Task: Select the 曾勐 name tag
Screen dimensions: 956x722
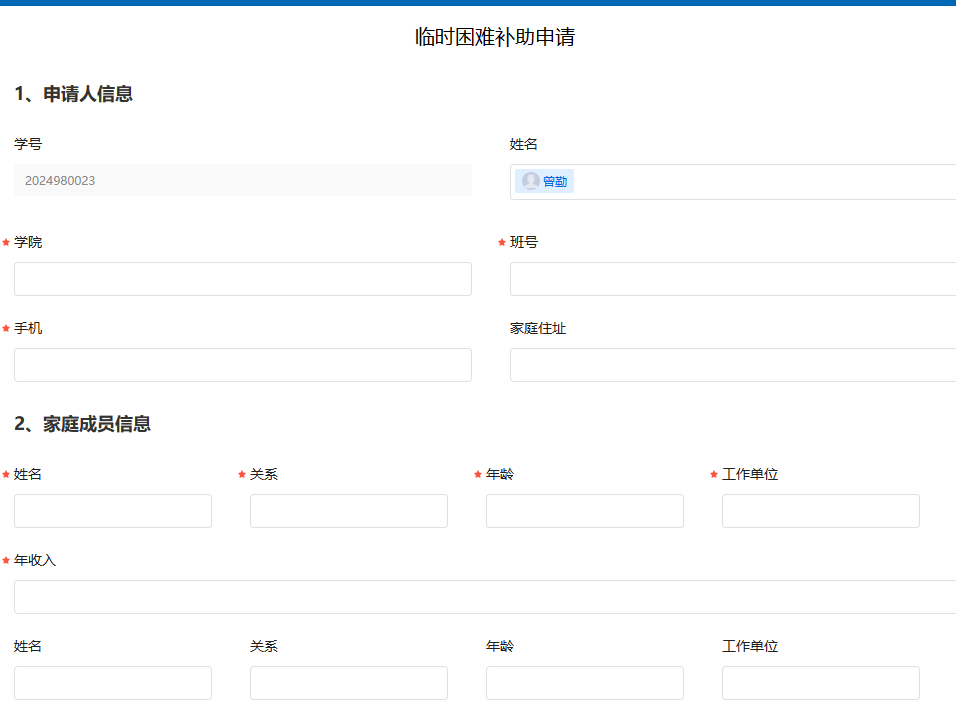Action: (544, 181)
